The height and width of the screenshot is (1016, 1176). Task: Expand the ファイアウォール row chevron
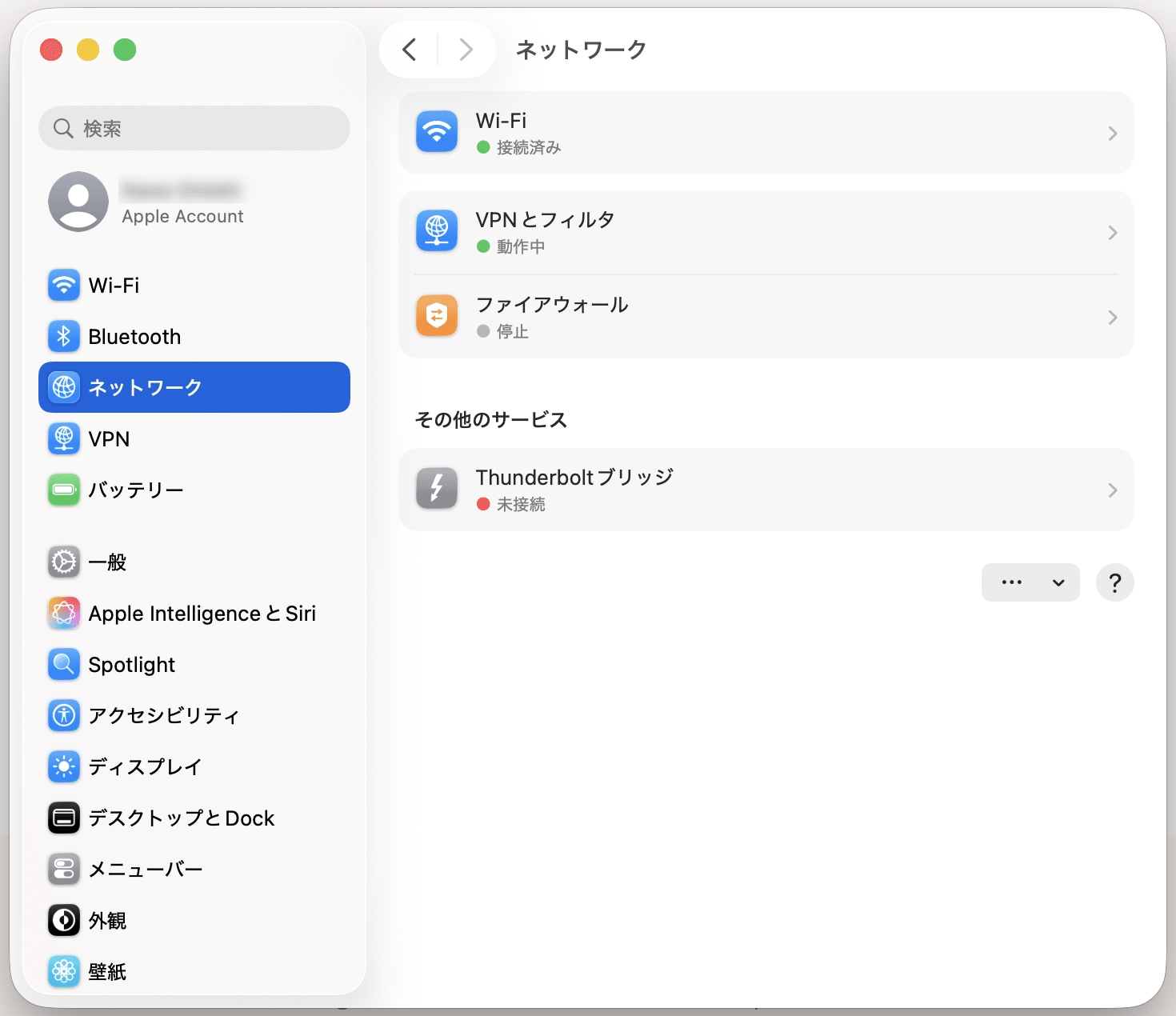click(x=1113, y=318)
